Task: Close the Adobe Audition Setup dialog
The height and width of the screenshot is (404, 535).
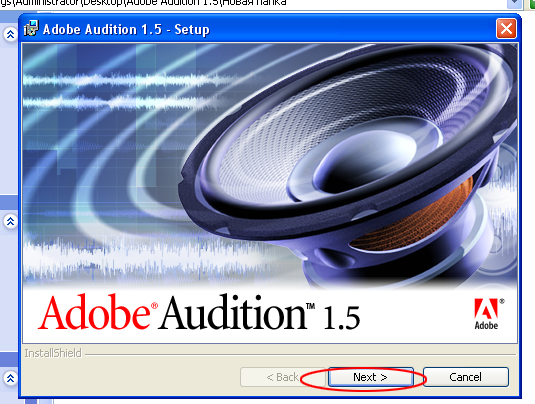Action: pyautogui.click(x=506, y=29)
